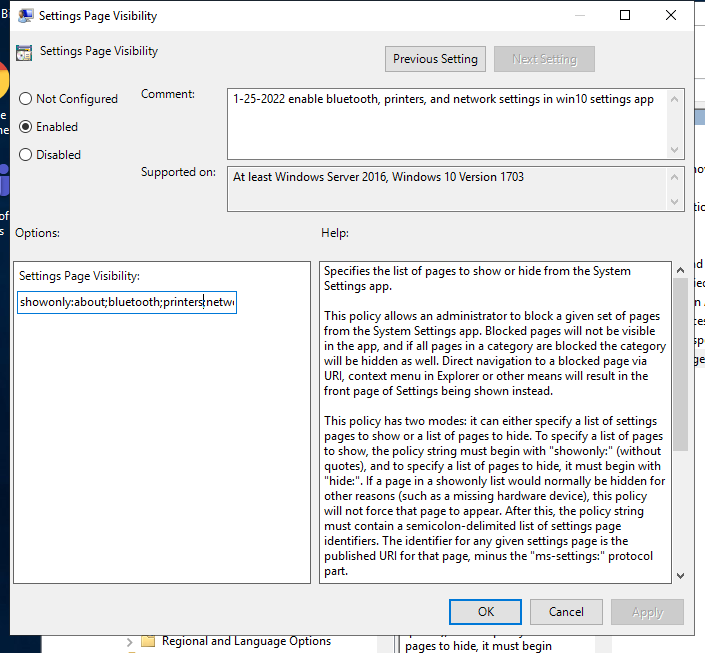Close the Settings Page Visibility dialog
Screen dimensions: 705x653
(x=670, y=16)
